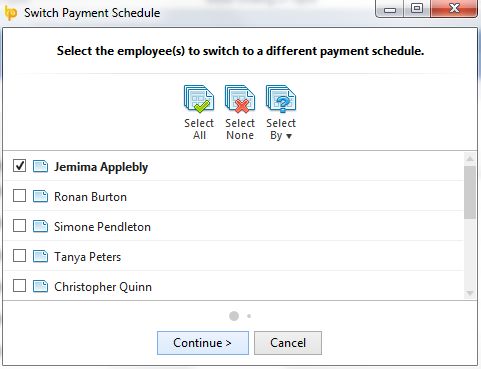Enable the Tanya Peters checkbox
The image size is (481, 369).
pyautogui.click(x=19, y=256)
